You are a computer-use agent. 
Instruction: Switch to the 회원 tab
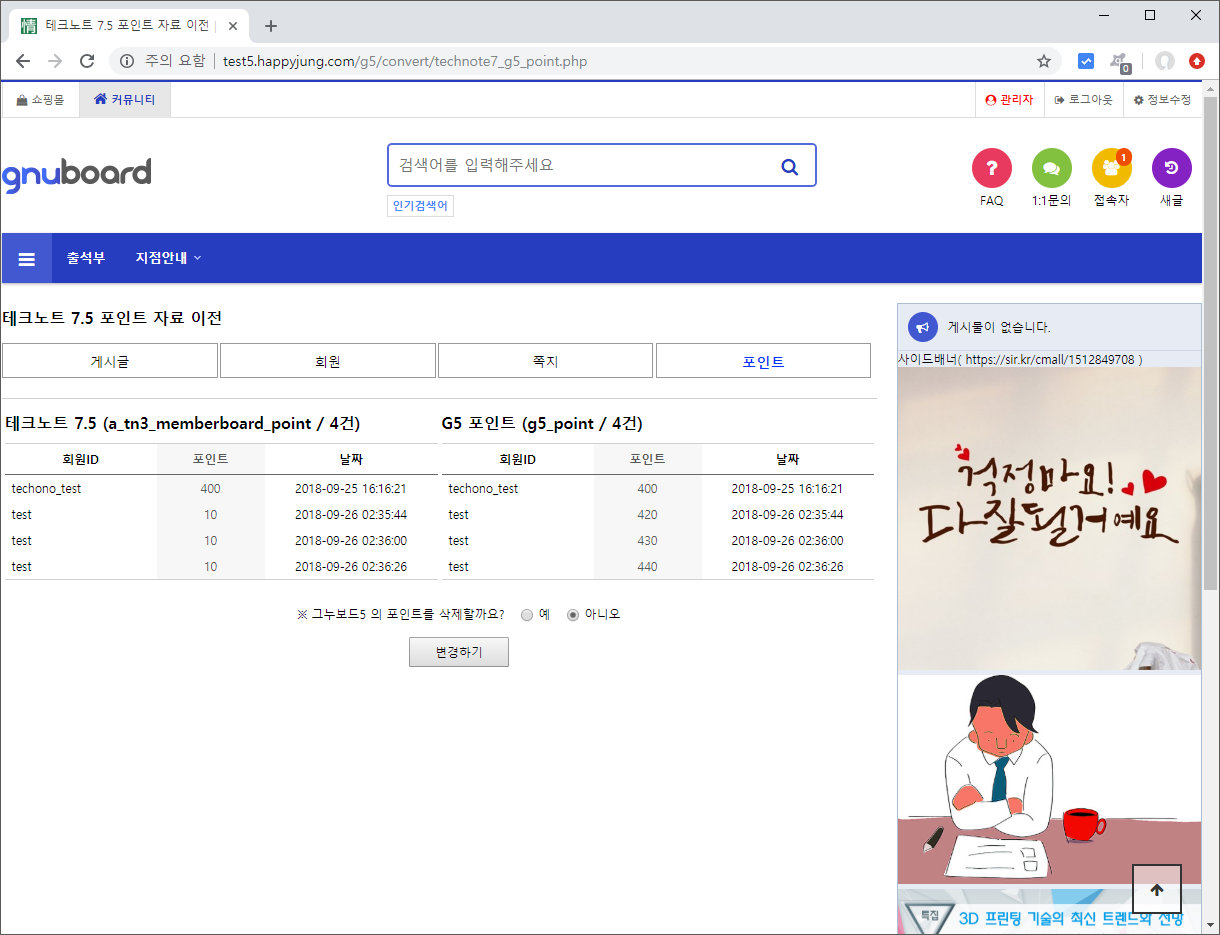(328, 362)
